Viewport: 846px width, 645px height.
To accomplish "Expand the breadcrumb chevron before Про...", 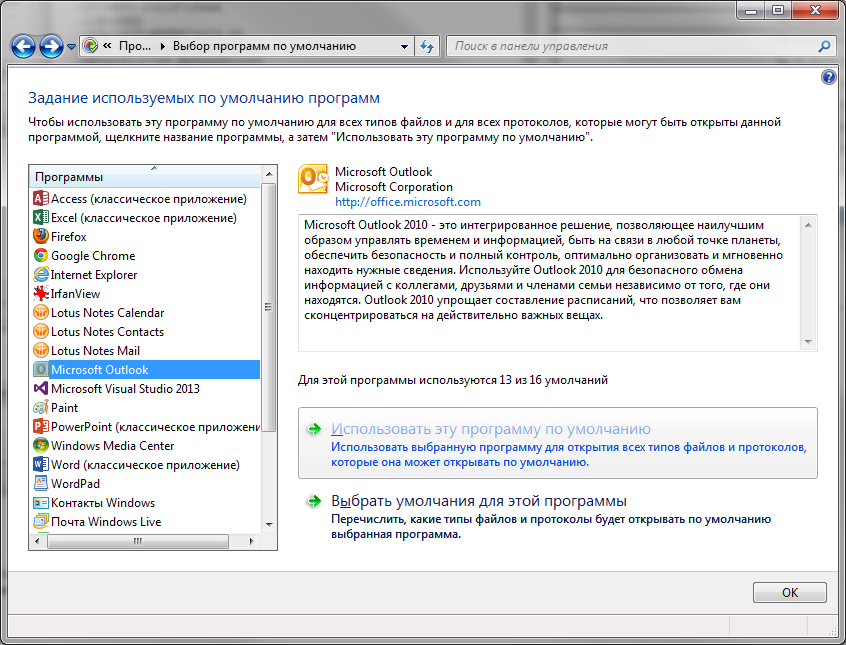I will [x=107, y=46].
